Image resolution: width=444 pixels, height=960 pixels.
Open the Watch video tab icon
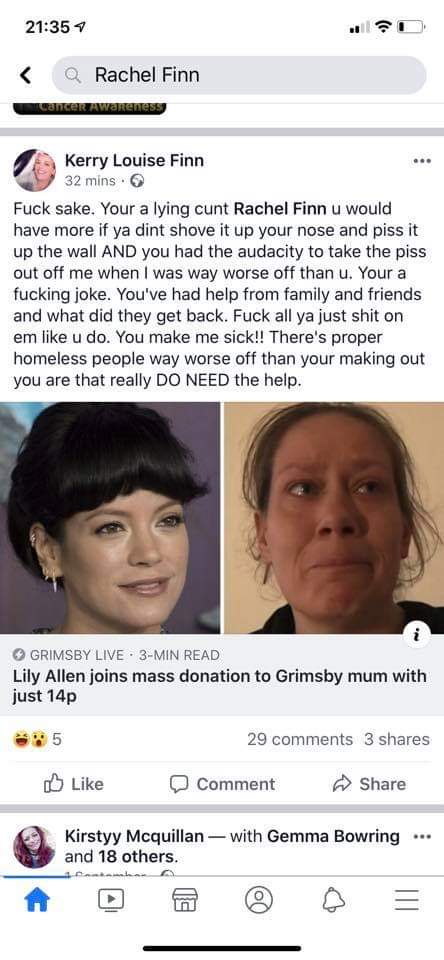point(111,900)
